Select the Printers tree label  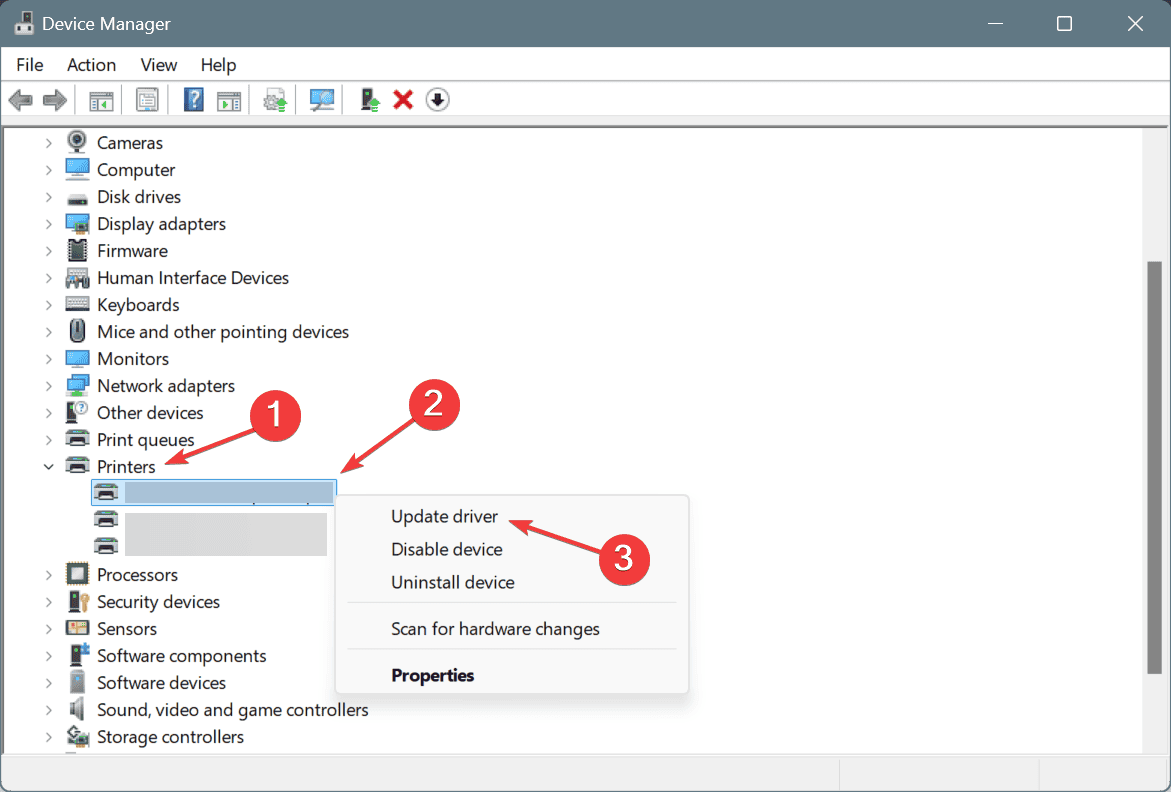(x=126, y=467)
